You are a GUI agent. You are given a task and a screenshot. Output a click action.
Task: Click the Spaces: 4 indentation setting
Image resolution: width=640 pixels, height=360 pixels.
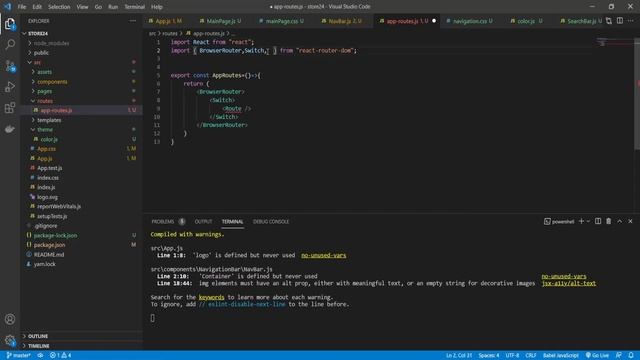point(489,356)
